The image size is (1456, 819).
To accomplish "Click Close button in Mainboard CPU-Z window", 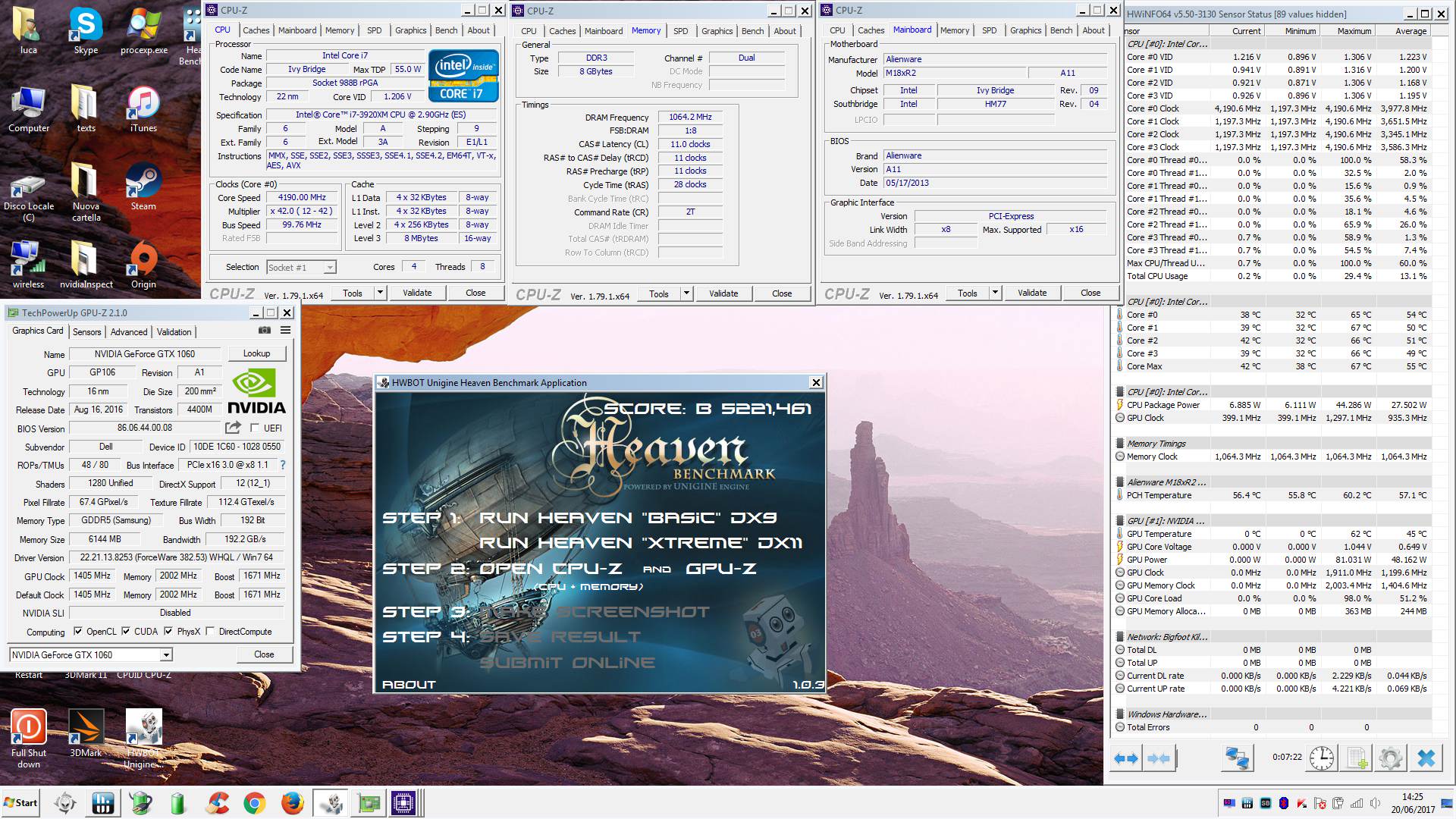I will [x=1090, y=293].
